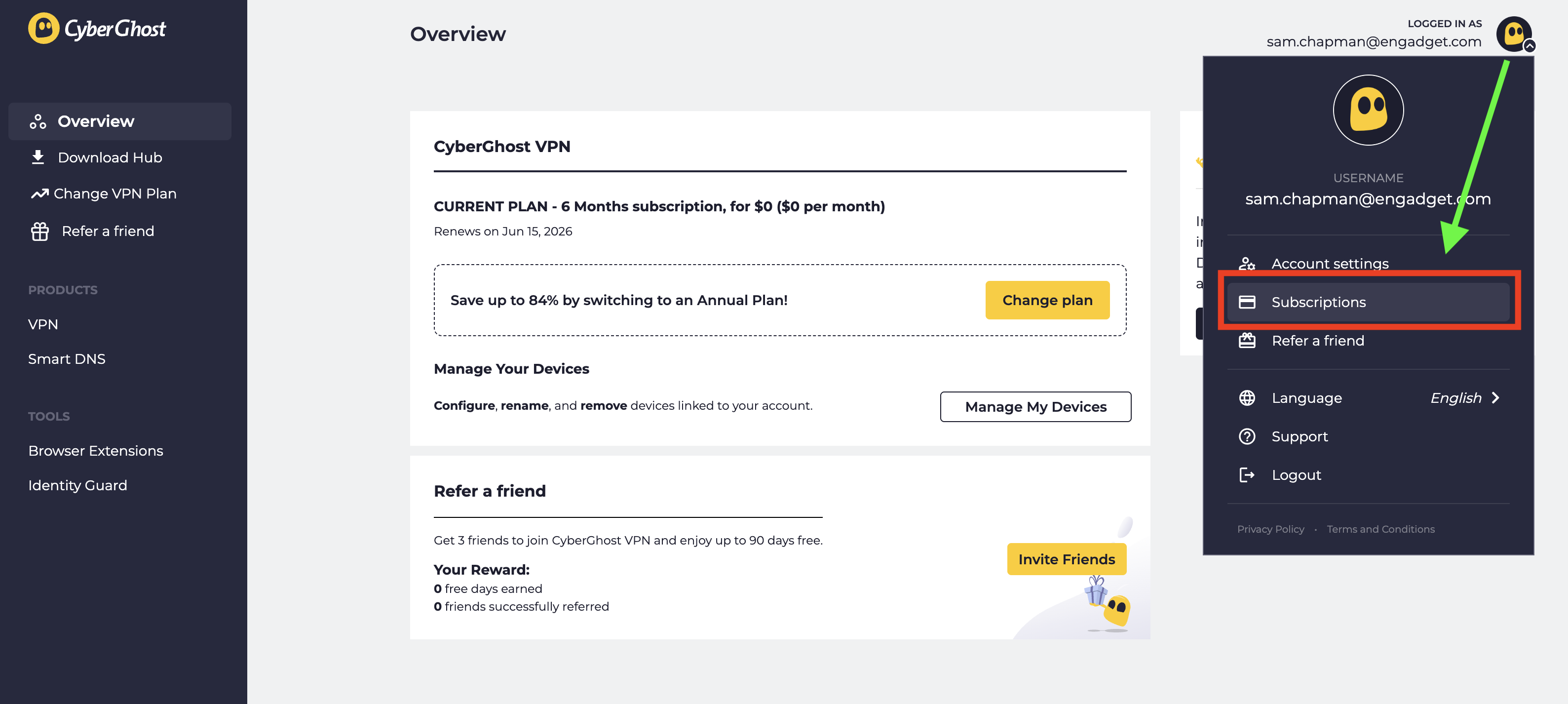Select the Download Hub download icon
The width and height of the screenshot is (1568, 704).
click(x=38, y=157)
